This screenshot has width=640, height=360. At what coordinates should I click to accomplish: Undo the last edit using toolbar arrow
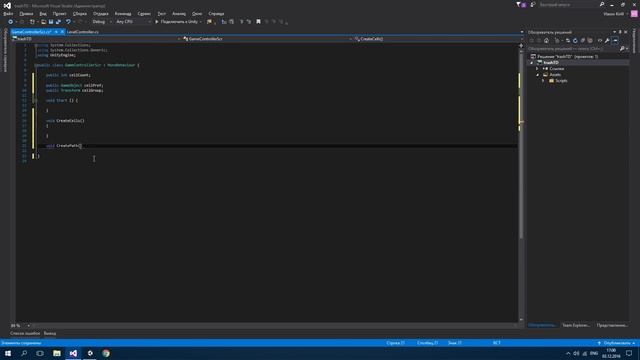pos(68,22)
